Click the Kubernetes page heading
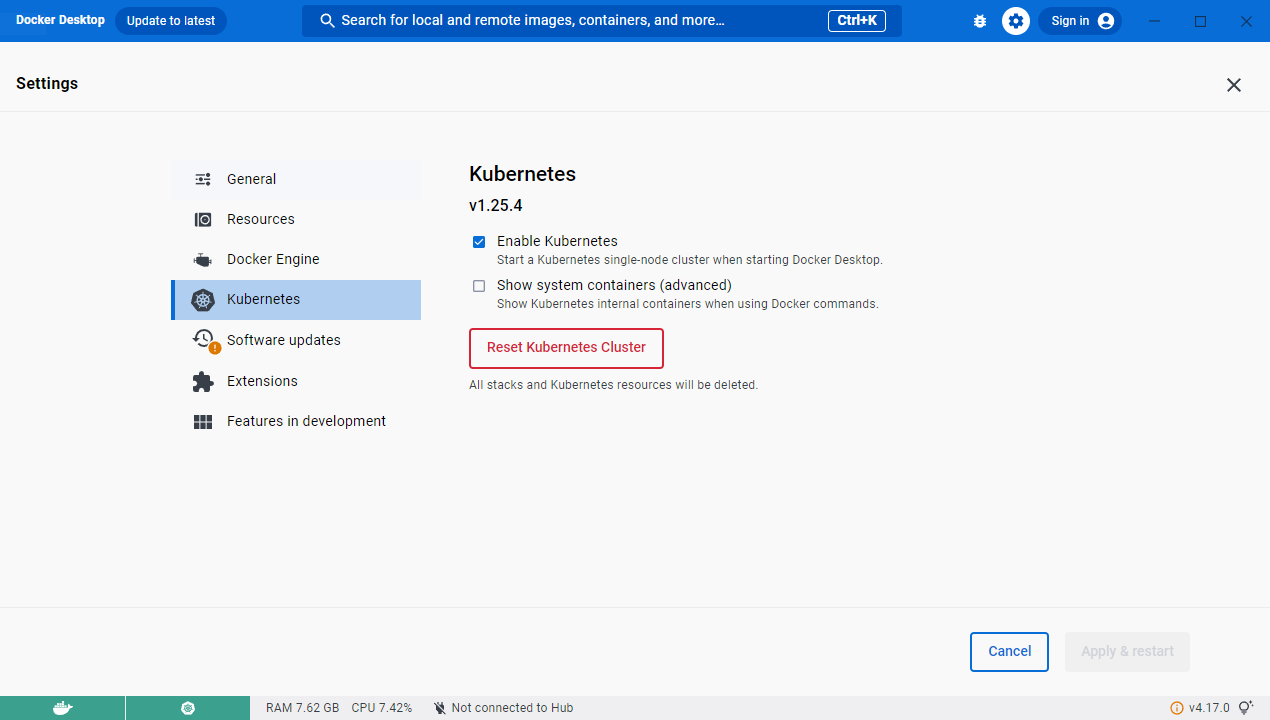This screenshot has width=1270, height=720. click(522, 174)
